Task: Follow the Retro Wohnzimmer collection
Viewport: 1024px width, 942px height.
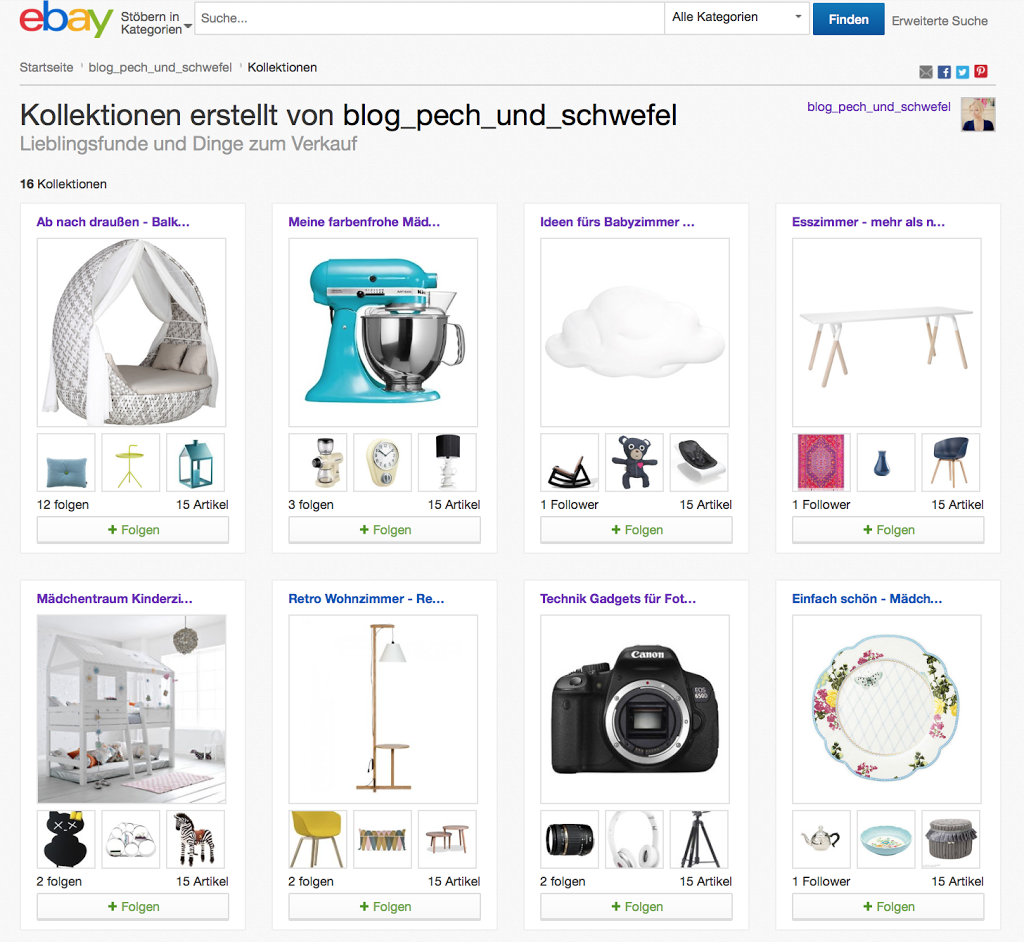Action: 385,907
